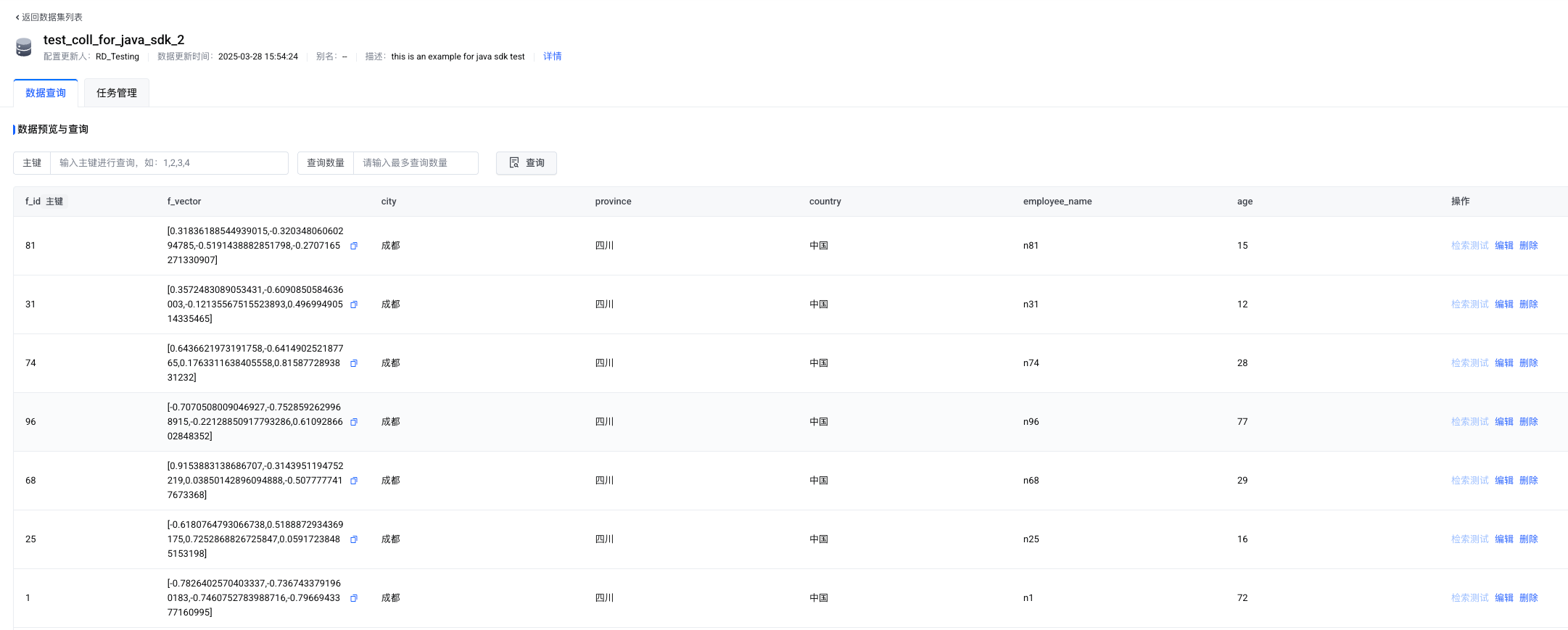Click the collection title test_coll_for_java_sdk_2
Viewport: 1568px width, 630px height.
114,40
